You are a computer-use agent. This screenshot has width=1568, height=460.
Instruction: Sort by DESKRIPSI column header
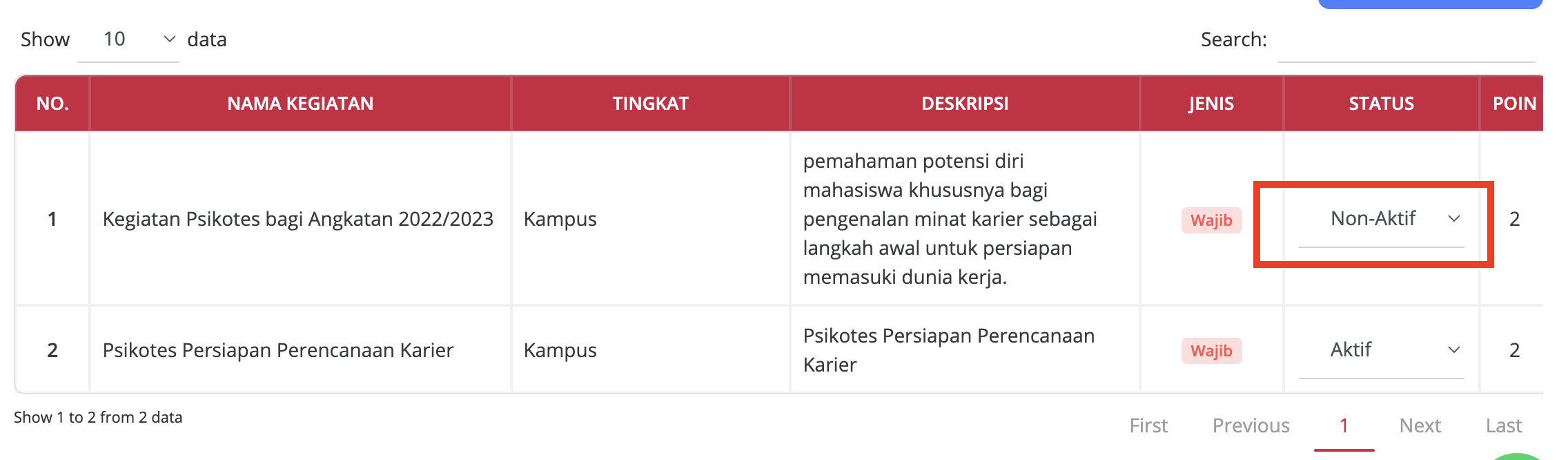coord(964,104)
